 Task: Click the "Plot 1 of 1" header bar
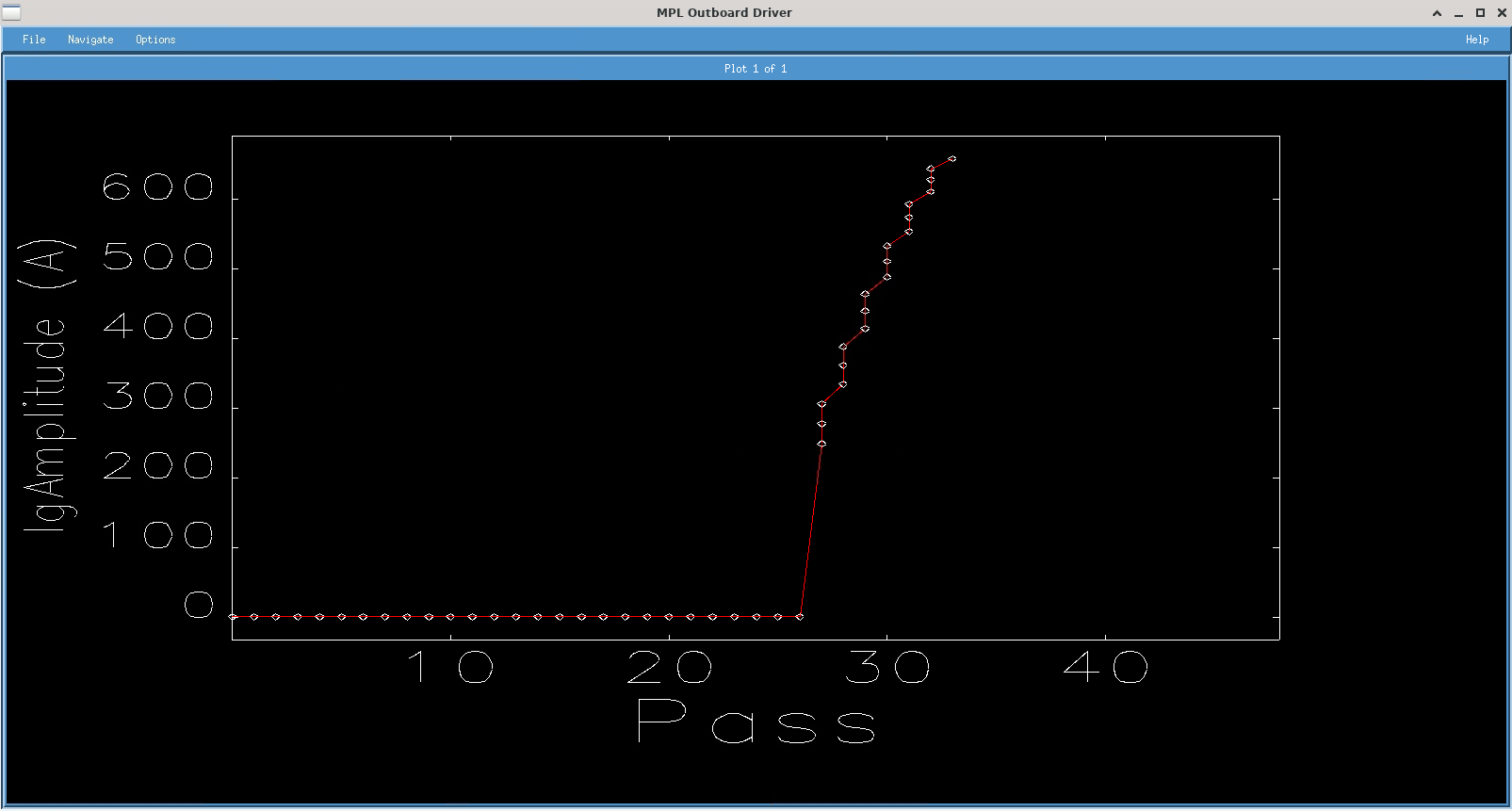(x=756, y=69)
